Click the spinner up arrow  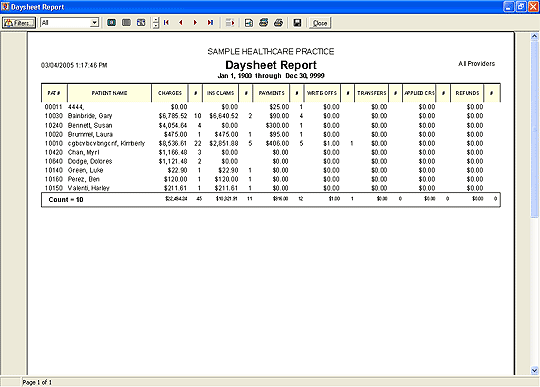[x=156, y=20]
